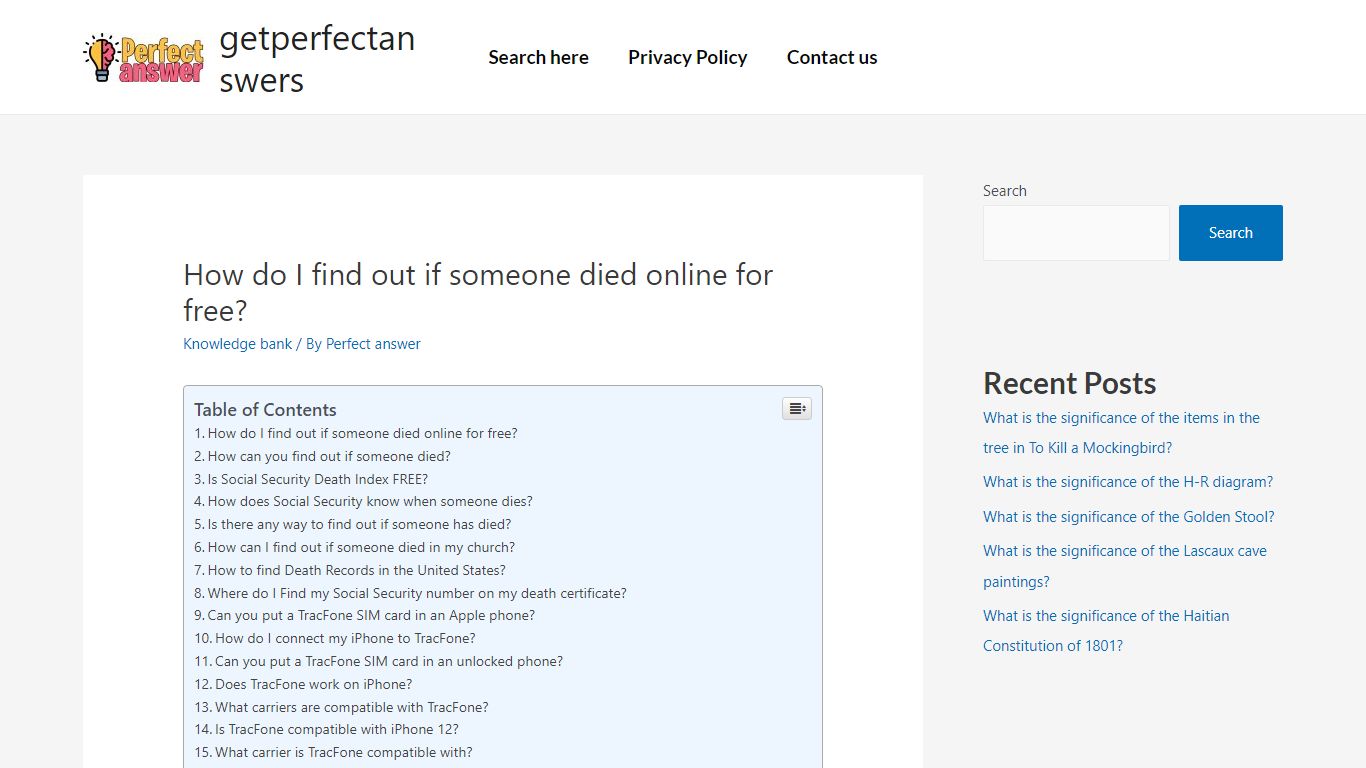Open recent post about the H-R diagram
The height and width of the screenshot is (768, 1366).
pyautogui.click(x=1128, y=482)
